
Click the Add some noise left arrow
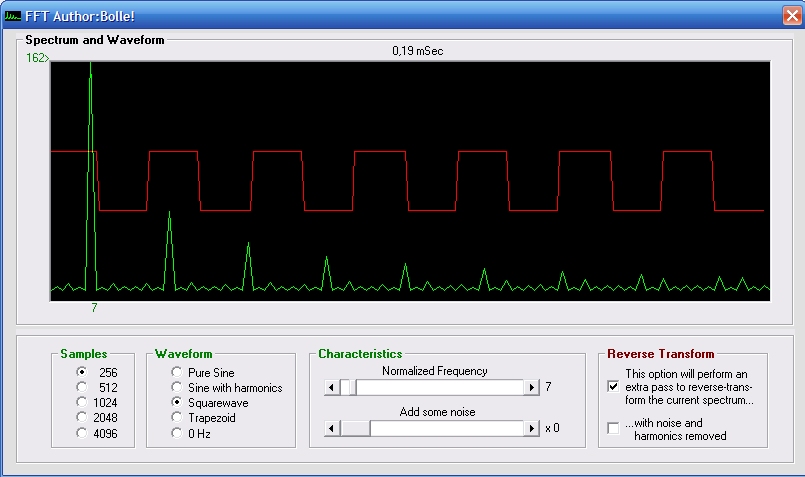tap(332, 428)
